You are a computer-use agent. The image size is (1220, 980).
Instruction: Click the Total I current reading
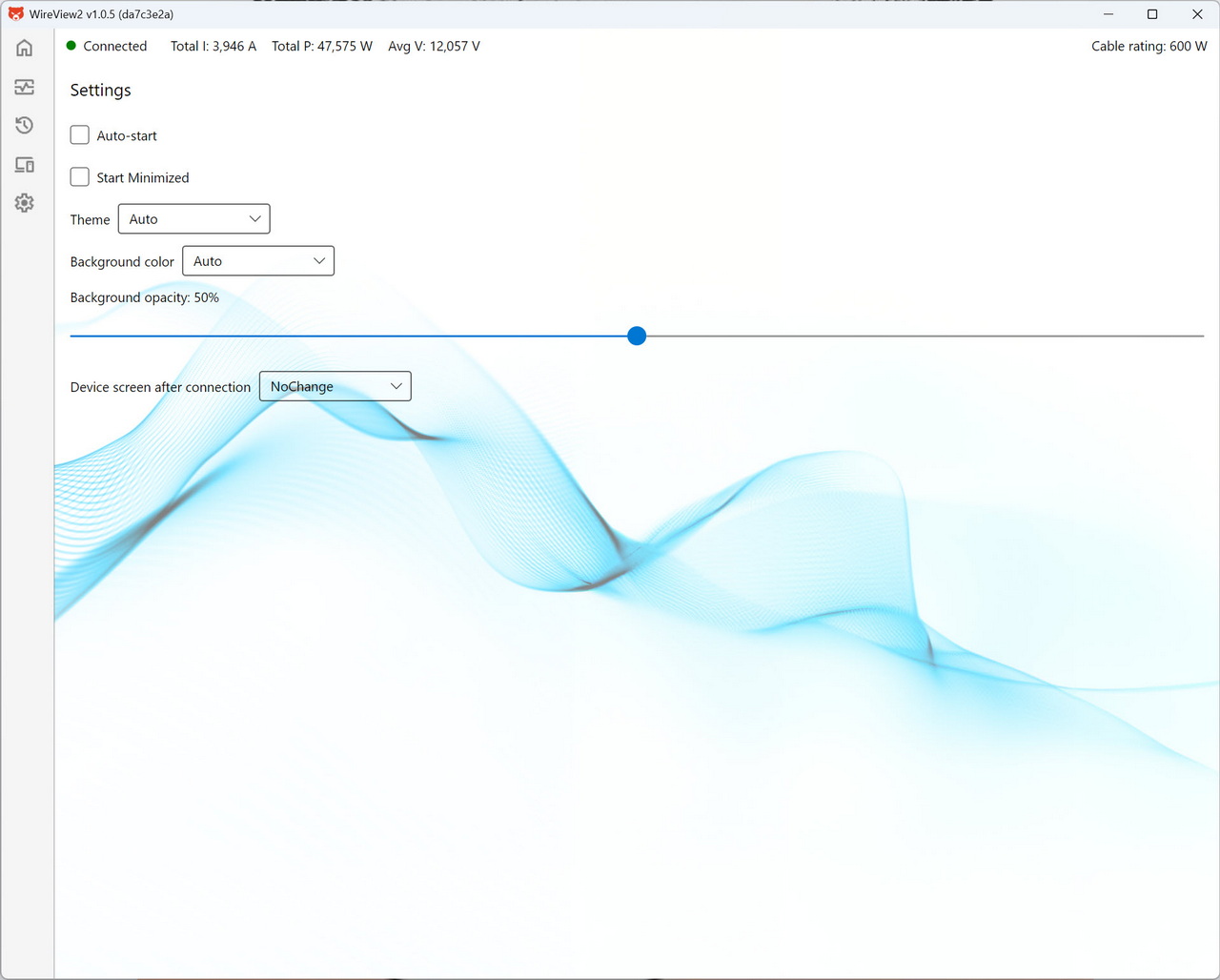213,46
